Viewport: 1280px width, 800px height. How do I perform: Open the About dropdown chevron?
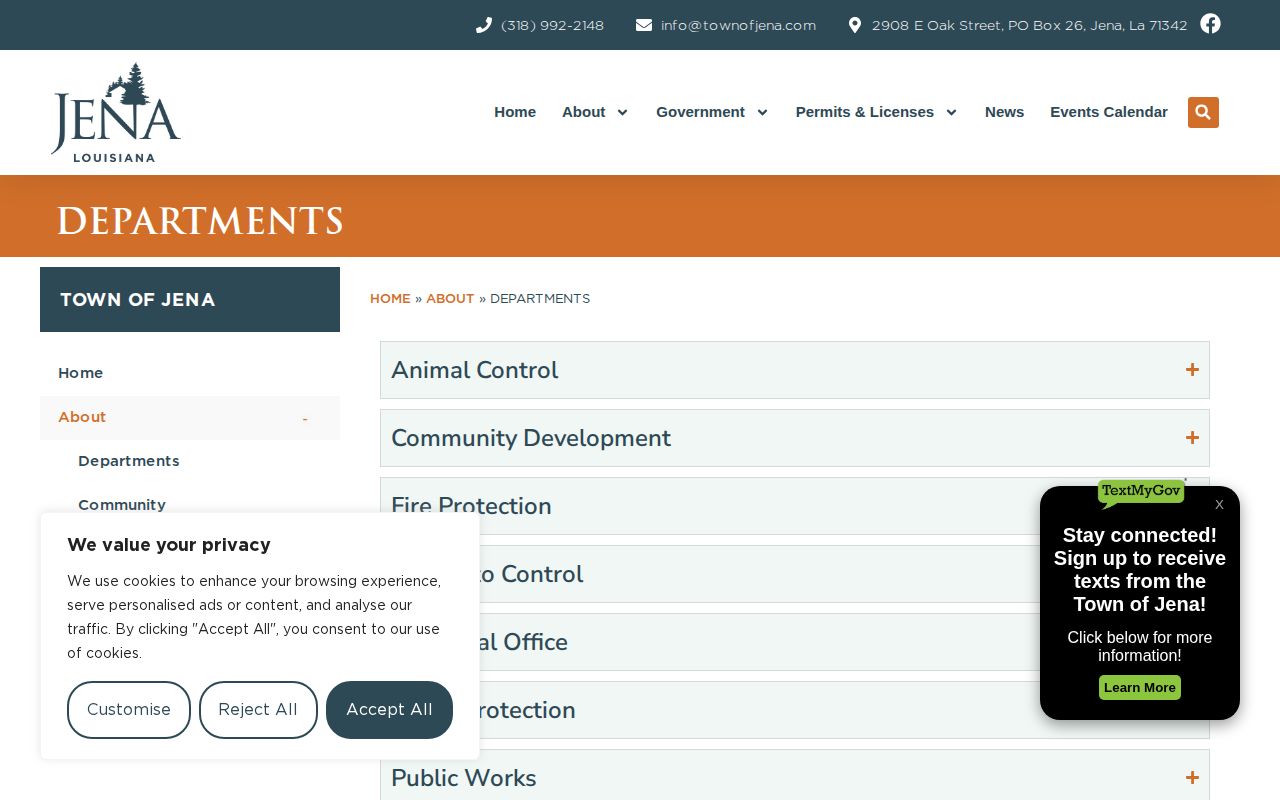click(x=622, y=112)
